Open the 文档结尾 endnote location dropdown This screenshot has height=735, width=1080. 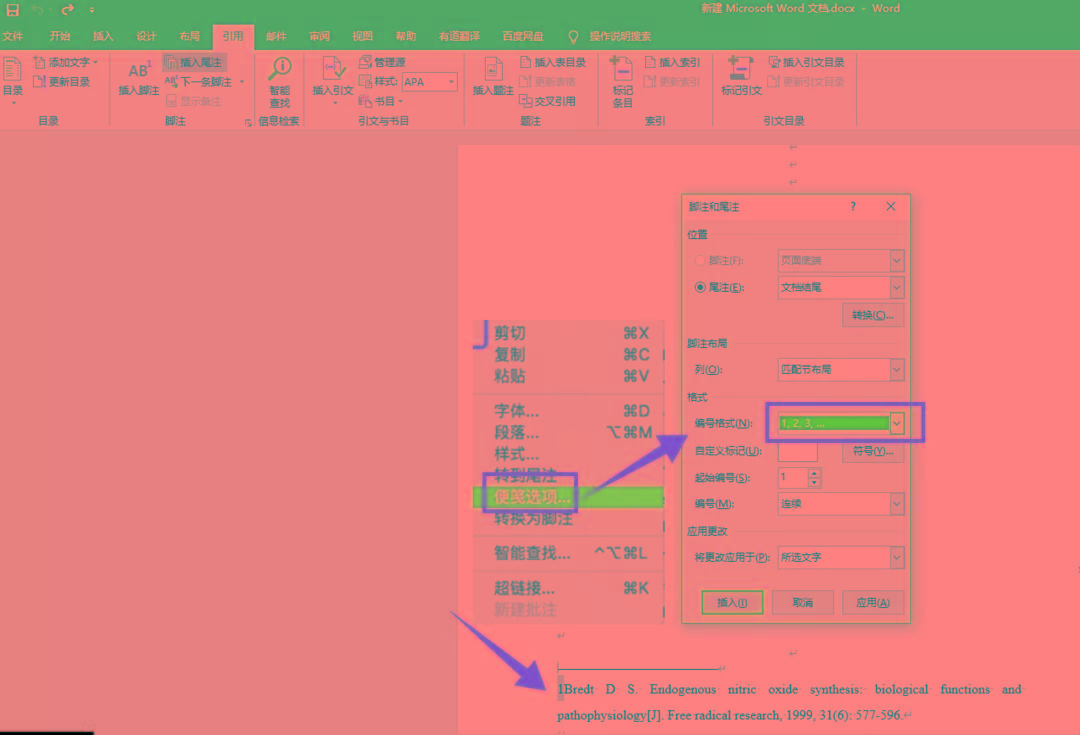tap(896, 287)
